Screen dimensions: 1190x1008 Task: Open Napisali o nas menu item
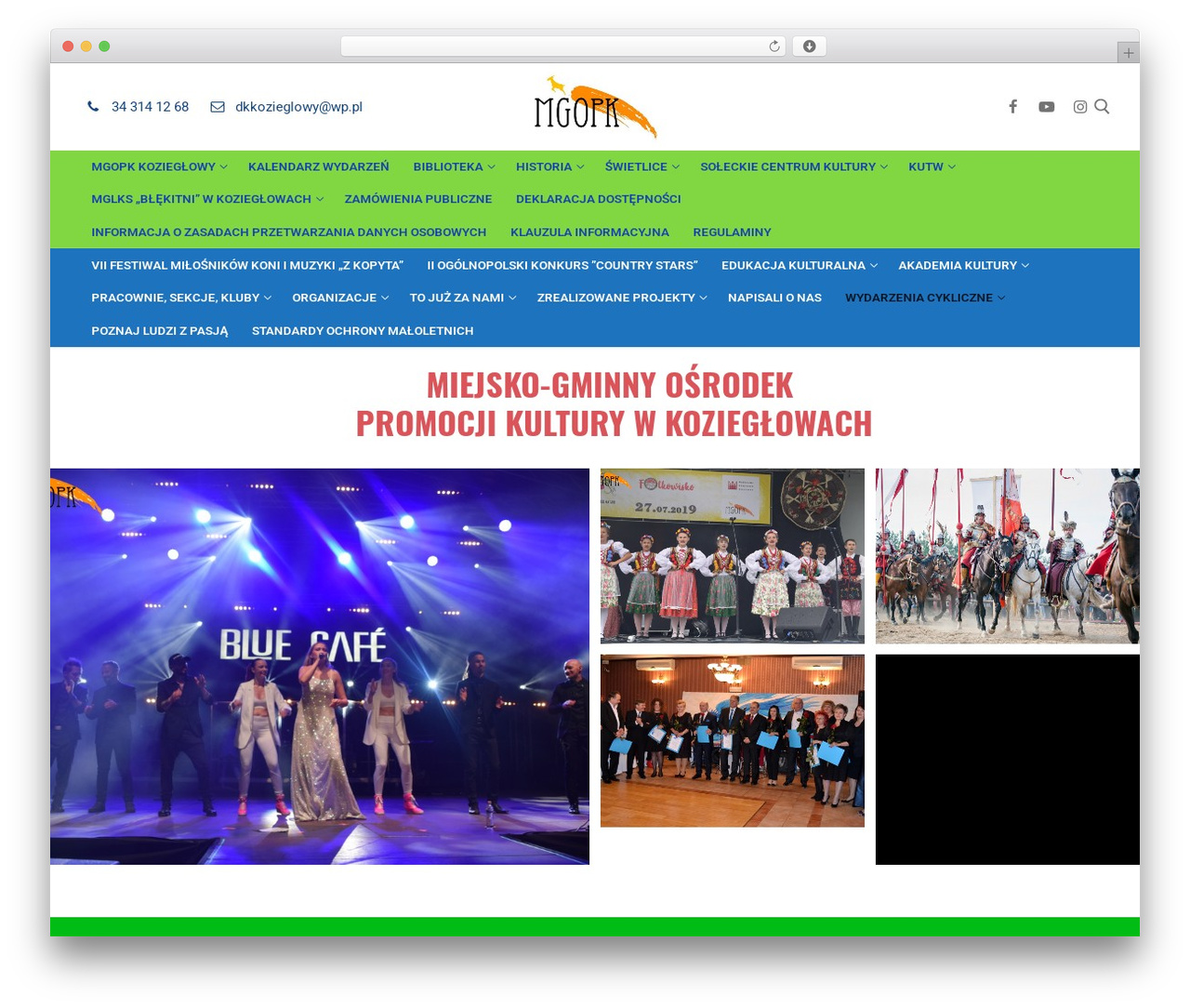pos(775,298)
